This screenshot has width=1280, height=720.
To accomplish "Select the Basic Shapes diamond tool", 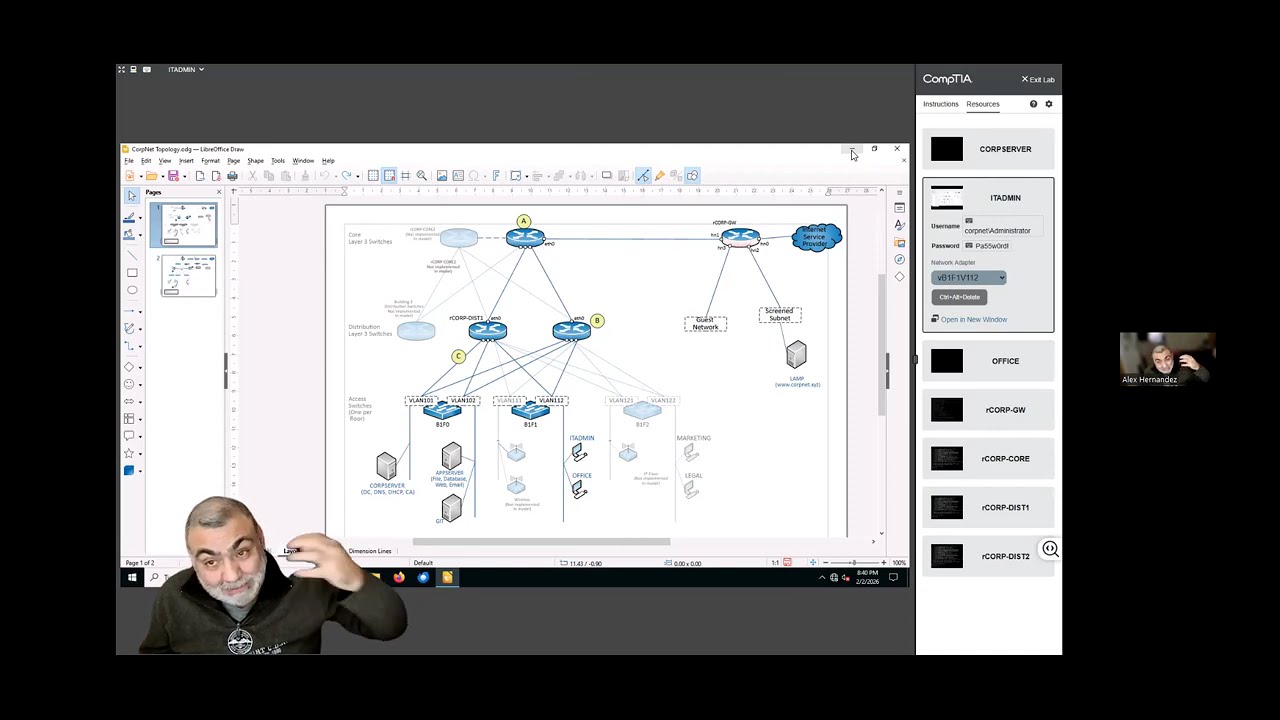I will pos(130,367).
